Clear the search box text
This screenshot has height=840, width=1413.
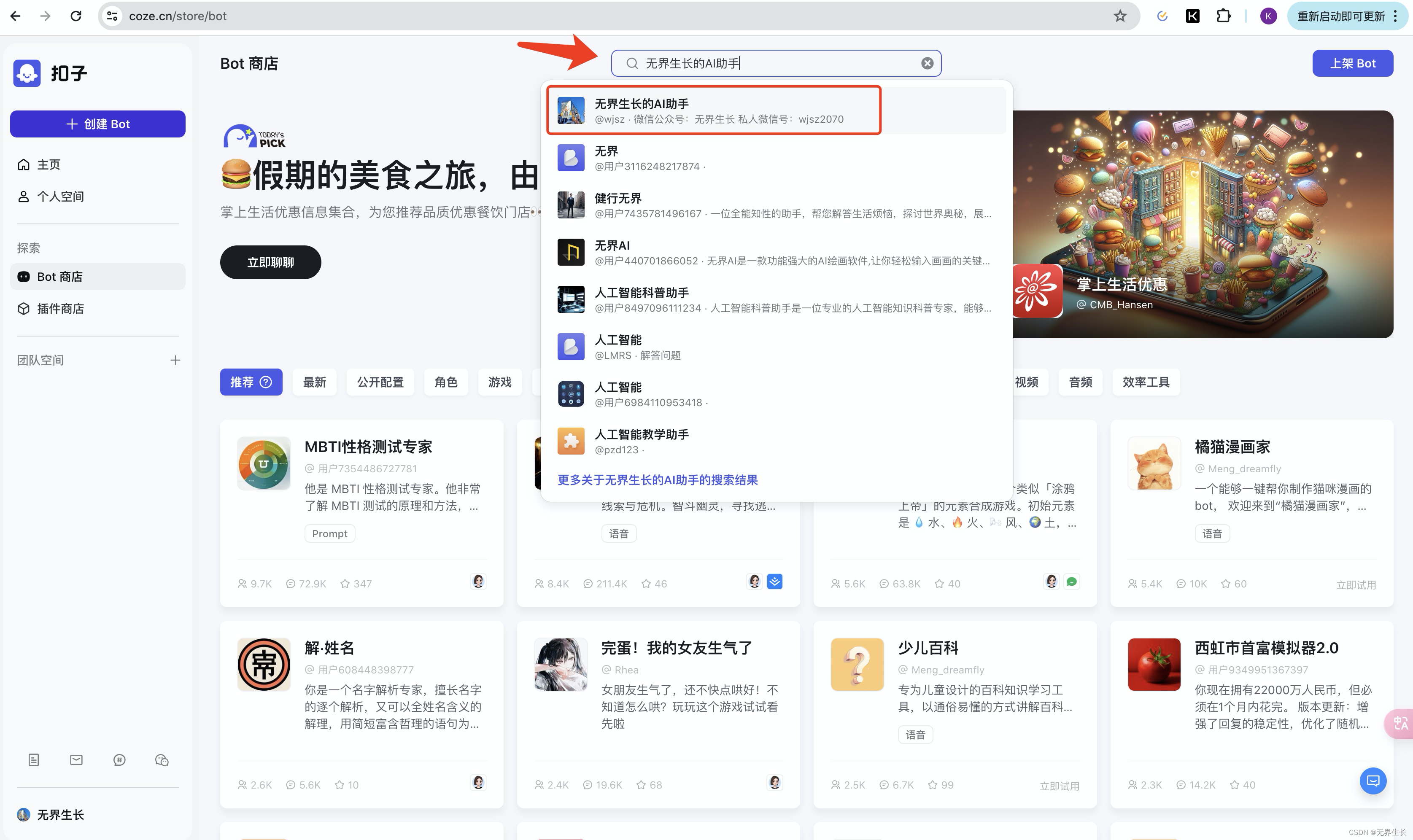tap(927, 63)
